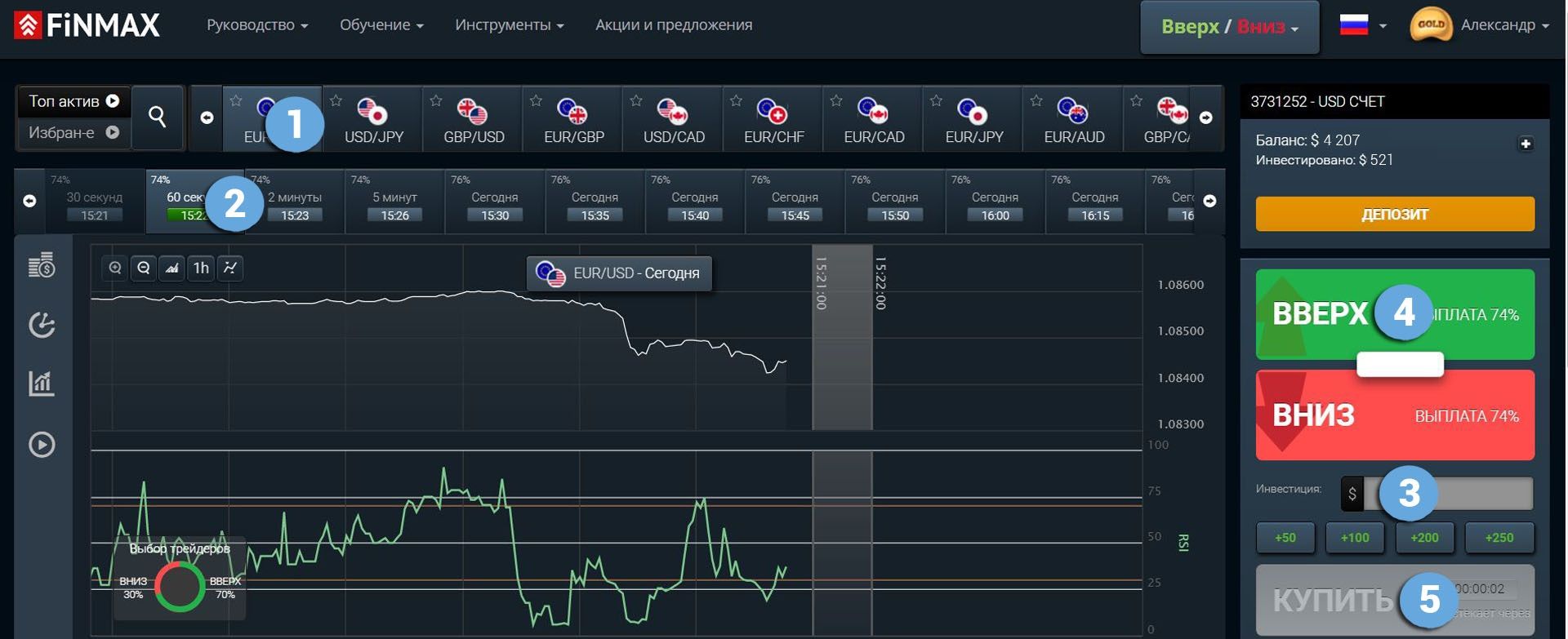Open the coins stack sidebar icon
This screenshot has width=1568, height=639.
(x=42, y=264)
